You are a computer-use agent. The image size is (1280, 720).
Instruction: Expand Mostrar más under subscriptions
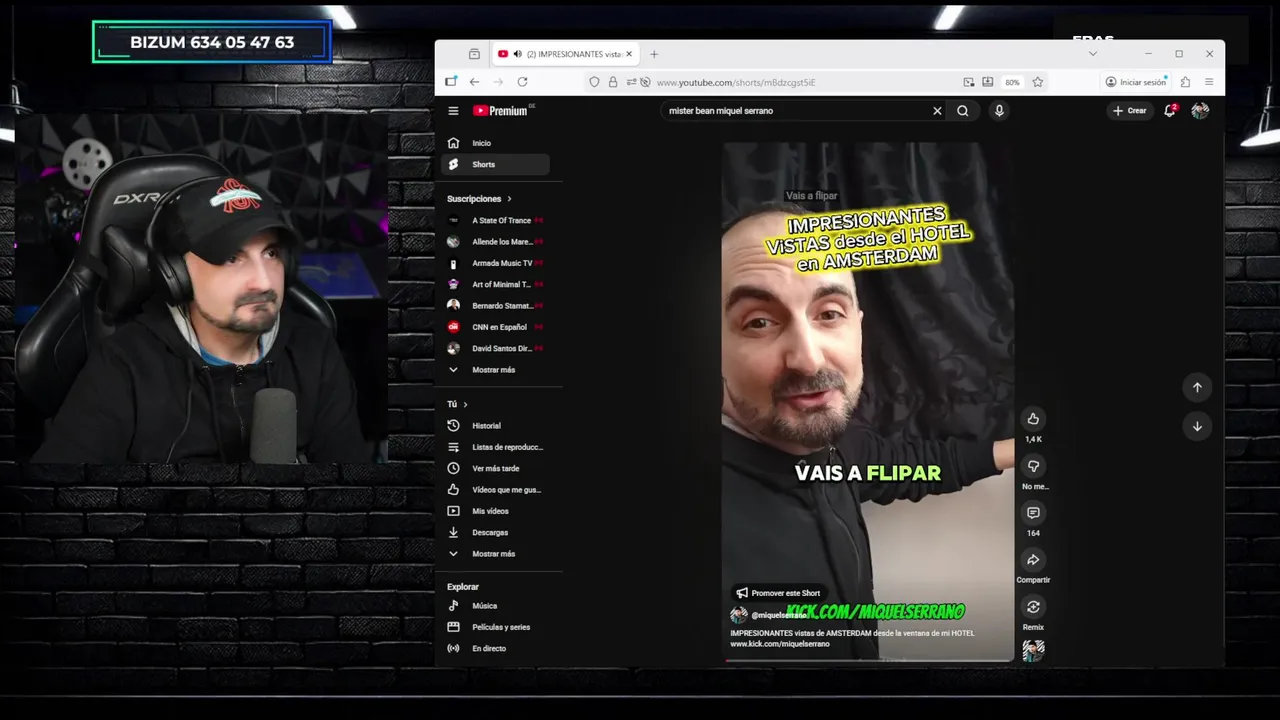pyautogui.click(x=495, y=370)
